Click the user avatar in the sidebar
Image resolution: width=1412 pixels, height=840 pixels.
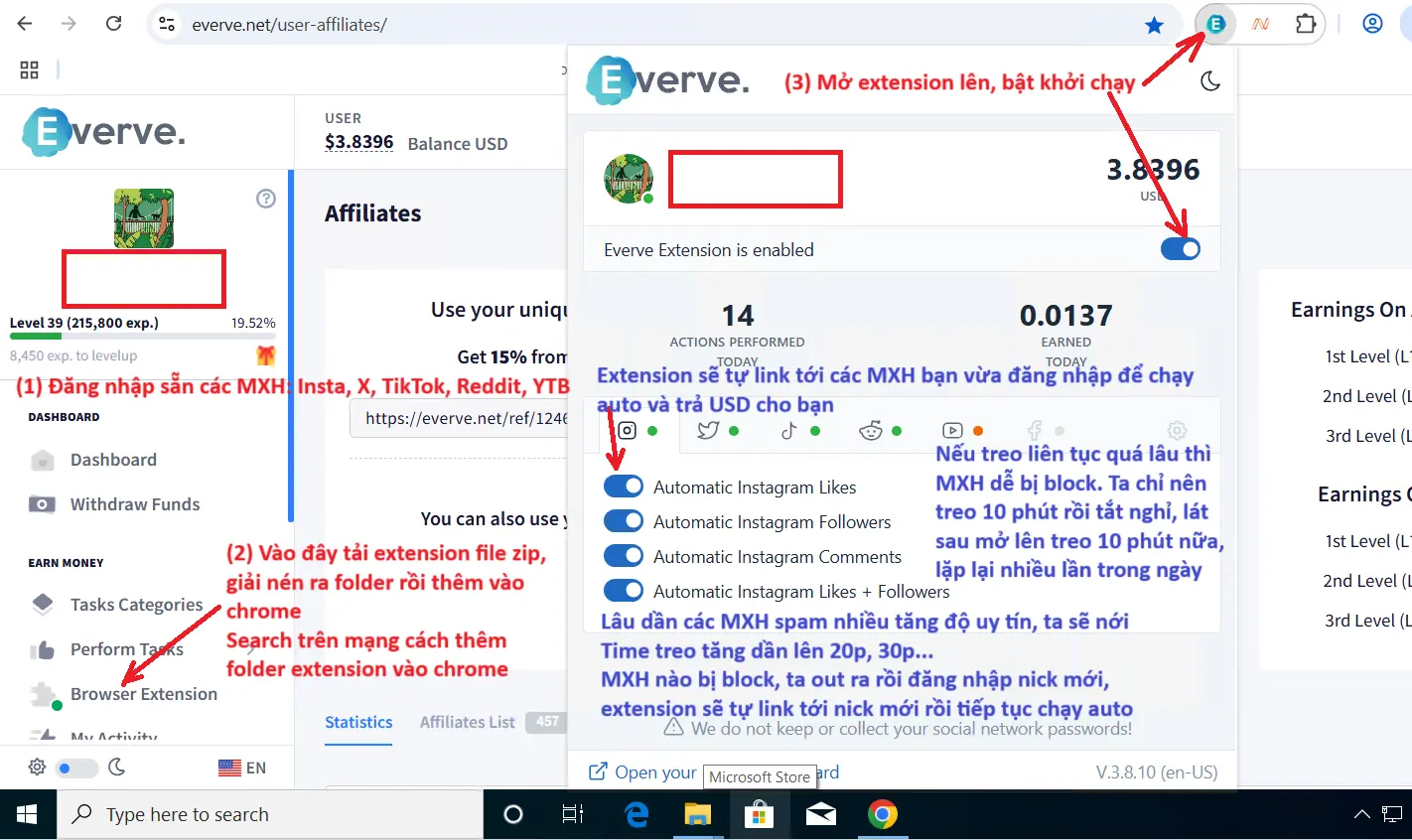pos(144,218)
